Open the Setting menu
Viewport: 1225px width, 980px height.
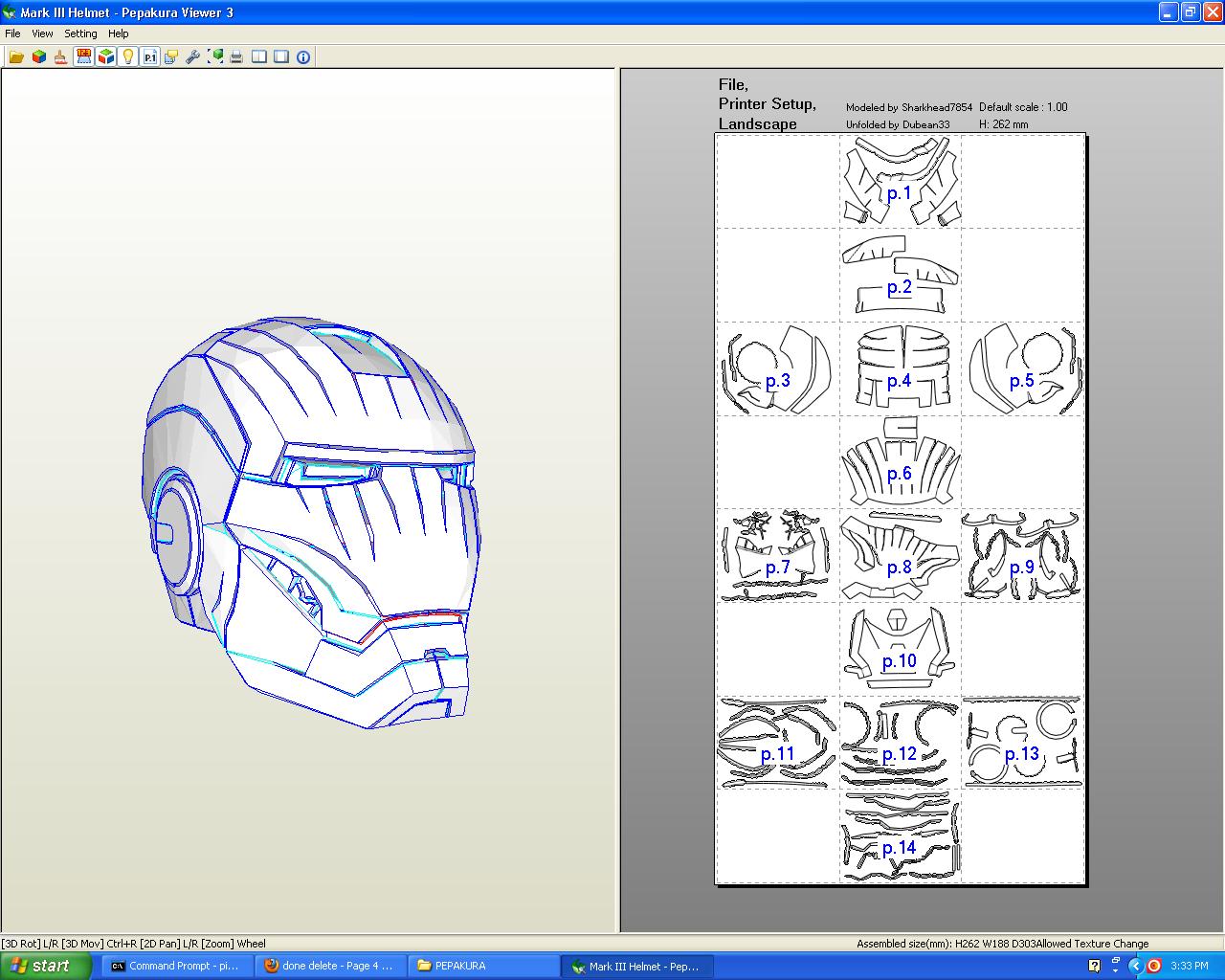pos(80,33)
